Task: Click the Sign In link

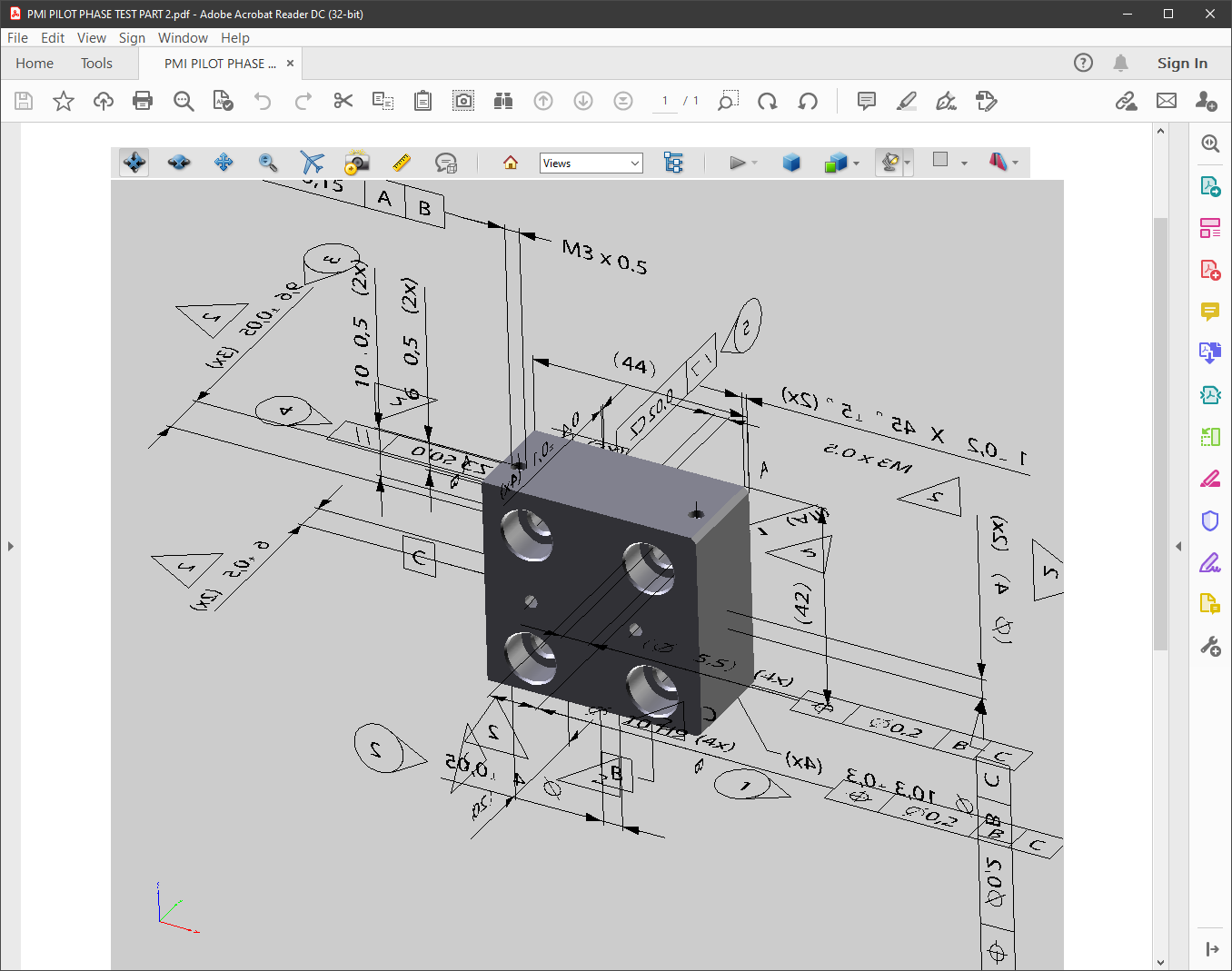Action: coord(1182,64)
